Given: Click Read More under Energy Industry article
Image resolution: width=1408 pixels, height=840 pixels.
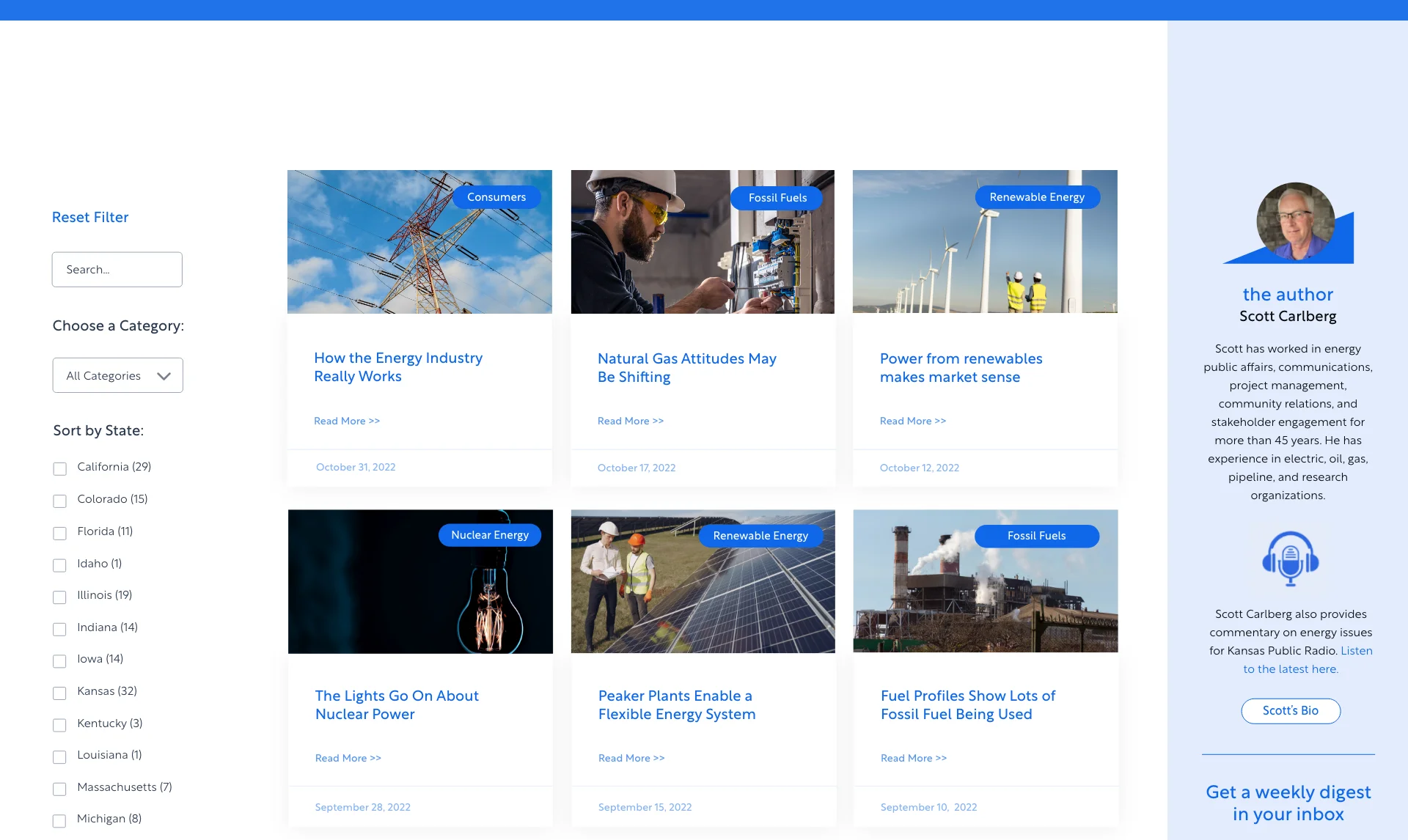Looking at the screenshot, I should tap(347, 421).
